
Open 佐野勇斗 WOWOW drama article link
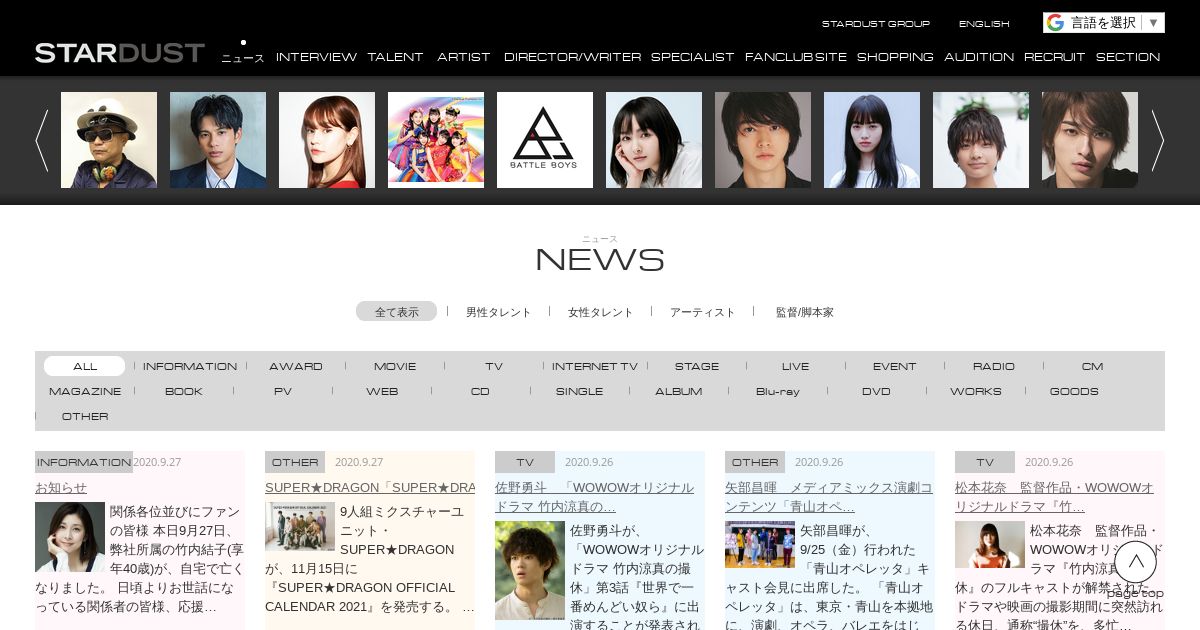[594, 497]
